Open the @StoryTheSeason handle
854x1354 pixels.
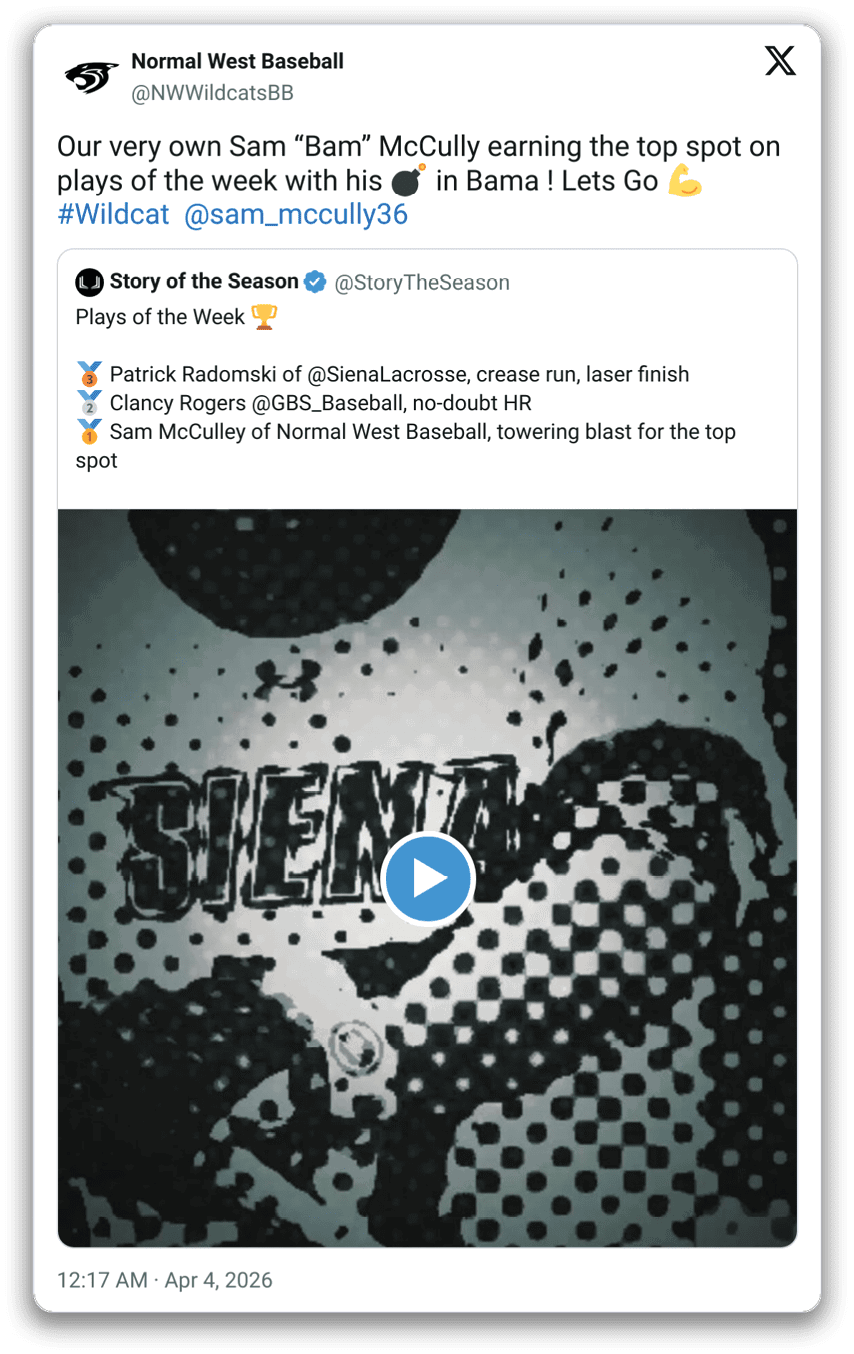pyautogui.click(x=422, y=283)
